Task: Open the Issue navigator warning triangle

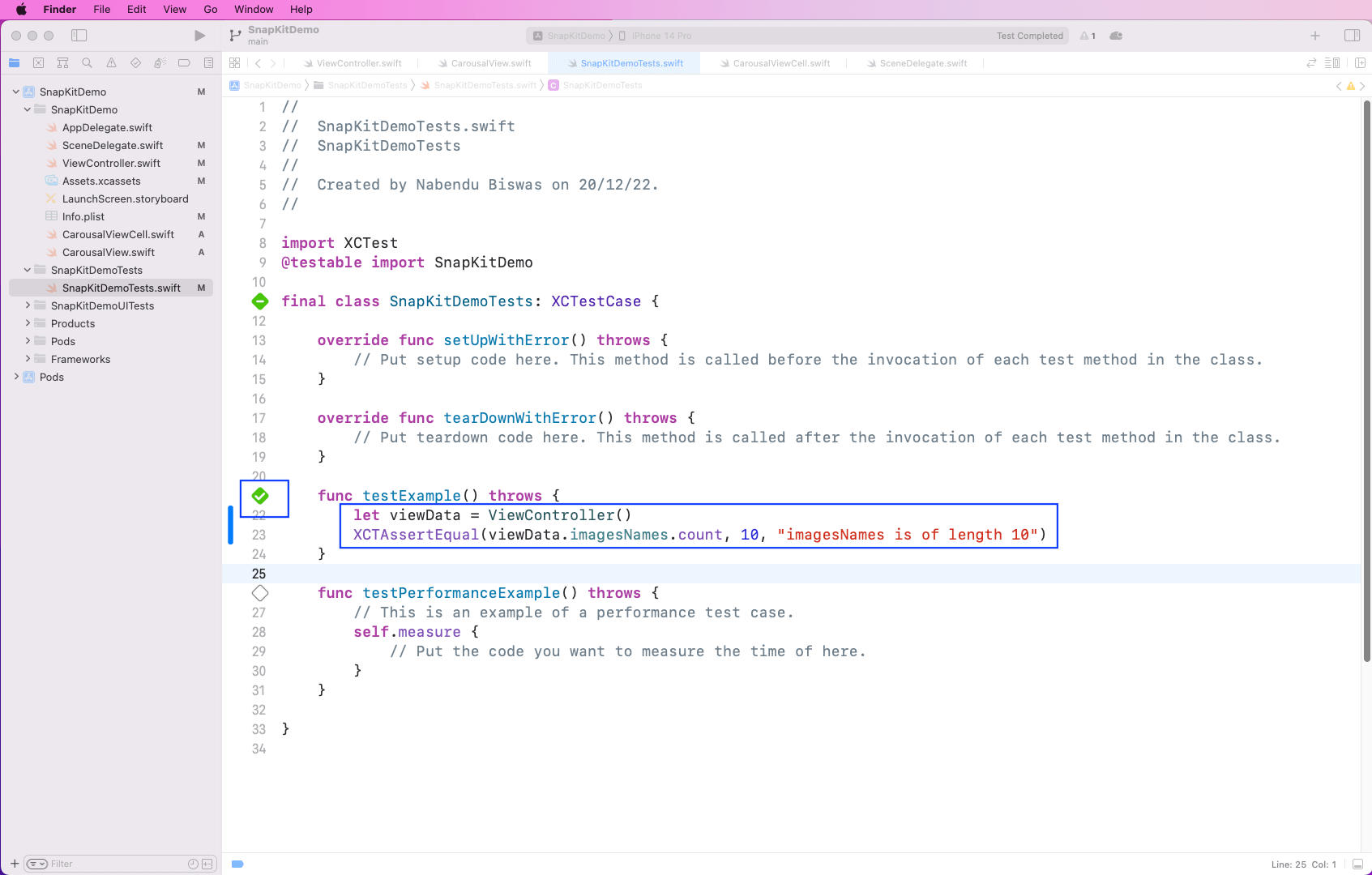Action: 111,63
